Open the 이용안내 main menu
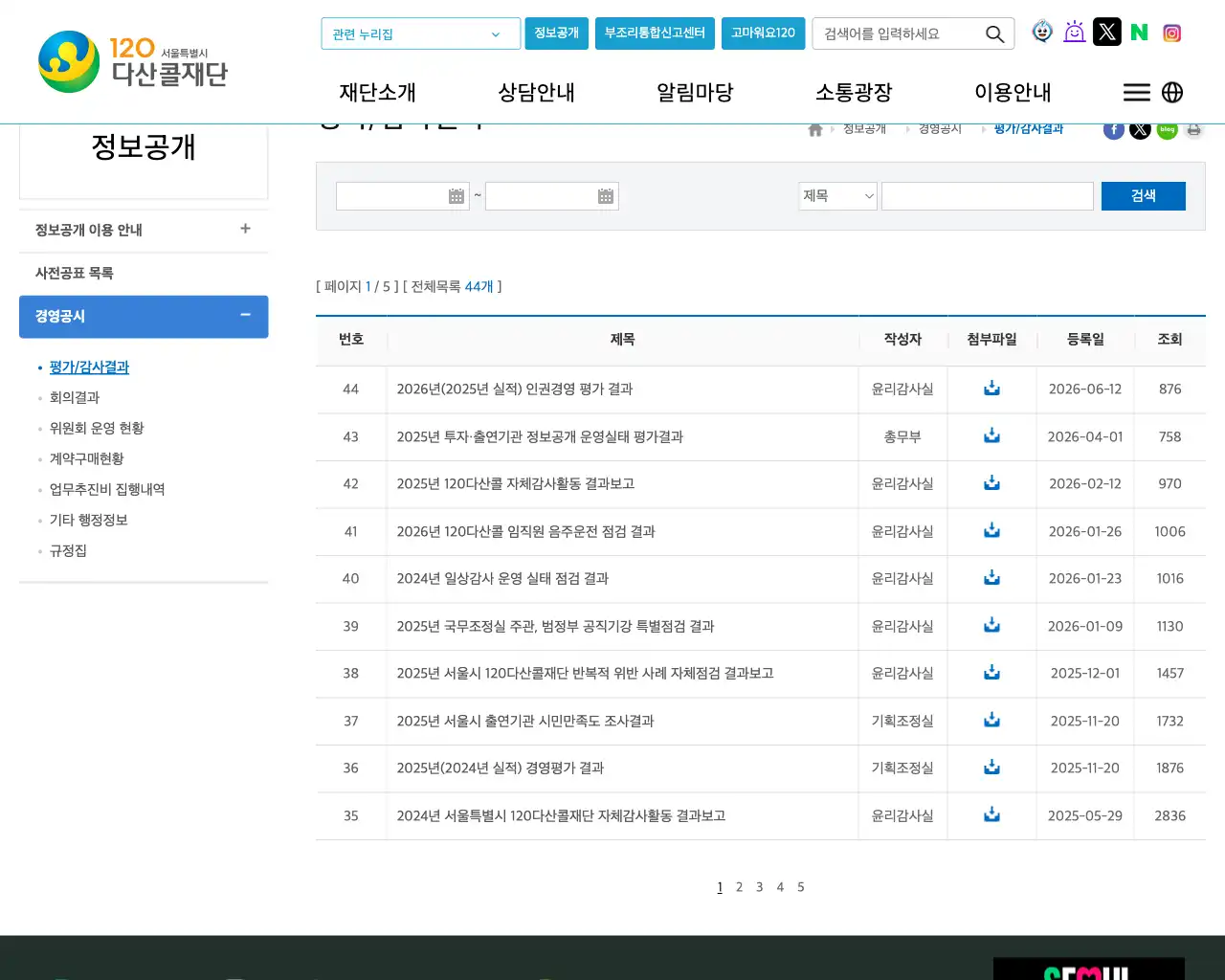 pyautogui.click(x=1013, y=93)
